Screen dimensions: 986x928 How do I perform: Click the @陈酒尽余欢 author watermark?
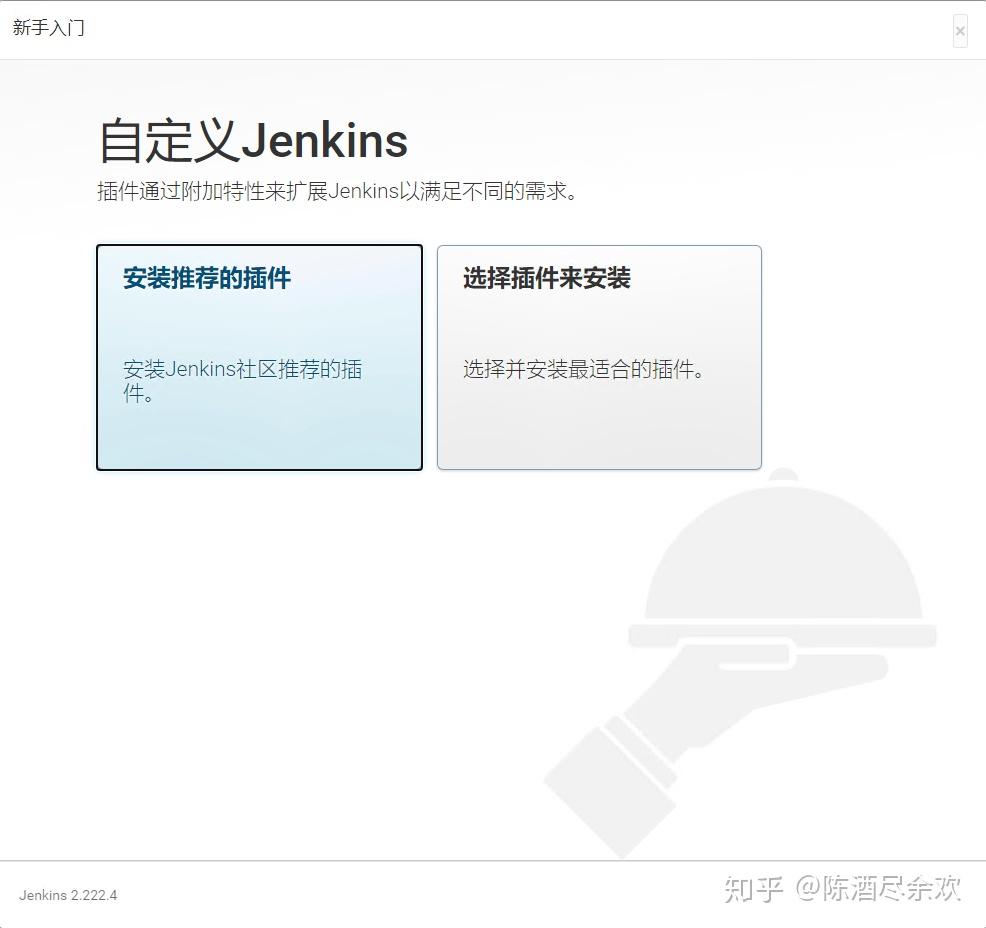(880, 888)
